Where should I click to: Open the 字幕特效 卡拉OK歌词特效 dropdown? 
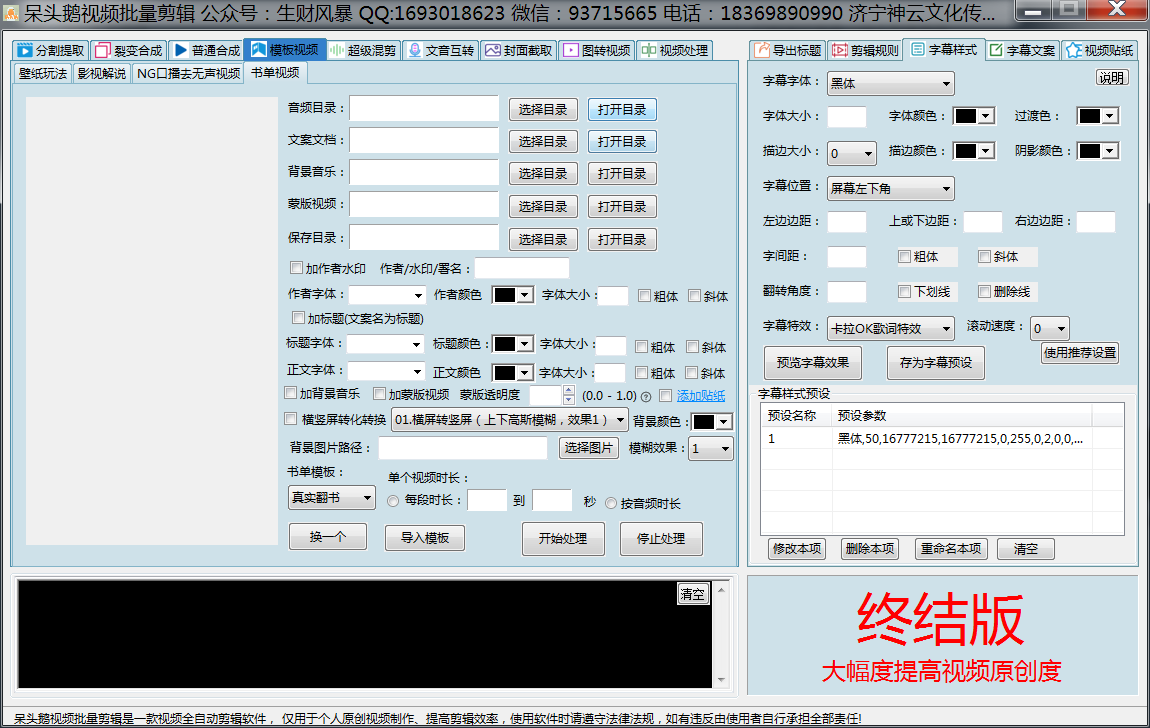click(x=890, y=328)
